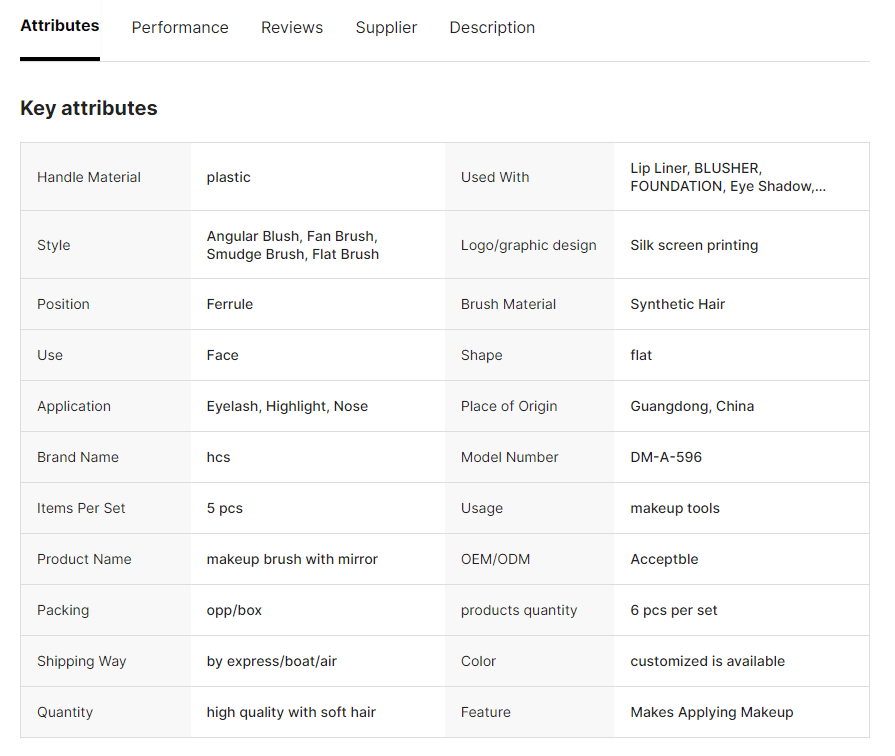Click the shipping way by express/boat/air
The height and width of the screenshot is (756, 895).
click(x=271, y=661)
